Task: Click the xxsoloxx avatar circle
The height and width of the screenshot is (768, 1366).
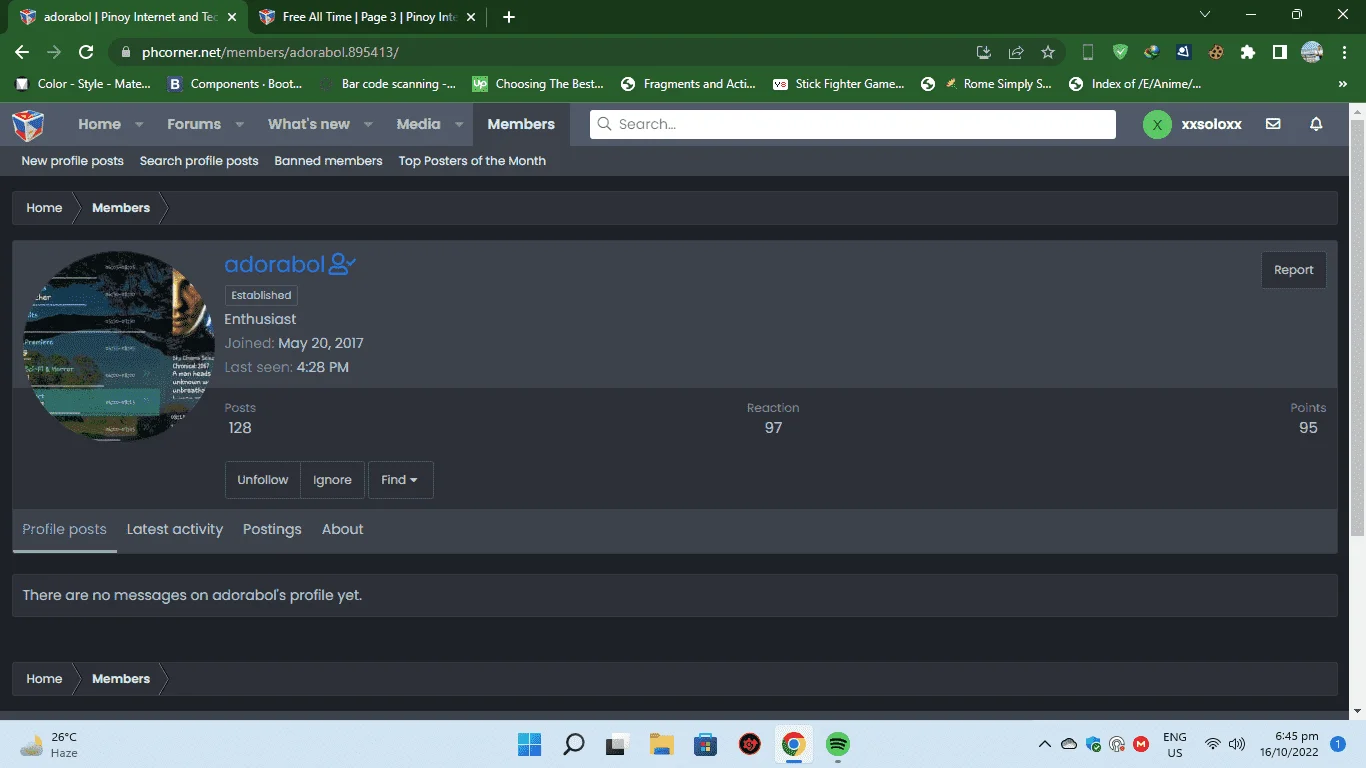Action: tap(1157, 124)
